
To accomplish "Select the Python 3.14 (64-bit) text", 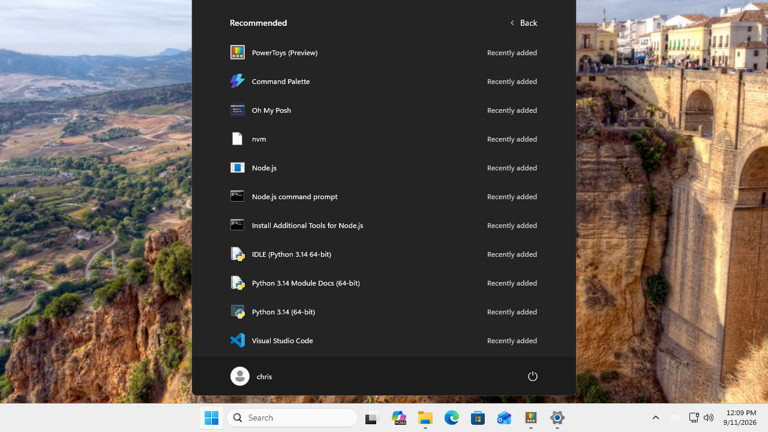I will pos(284,312).
